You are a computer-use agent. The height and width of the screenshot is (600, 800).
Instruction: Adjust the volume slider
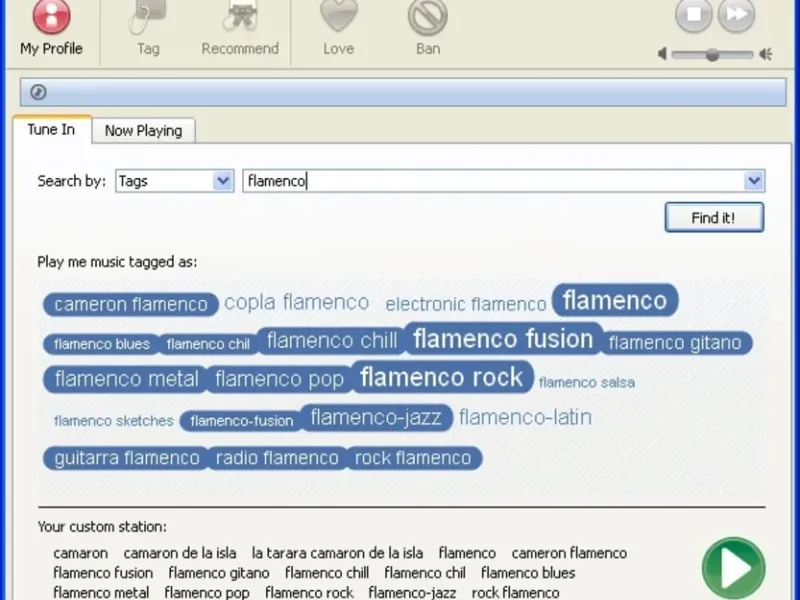coord(712,54)
